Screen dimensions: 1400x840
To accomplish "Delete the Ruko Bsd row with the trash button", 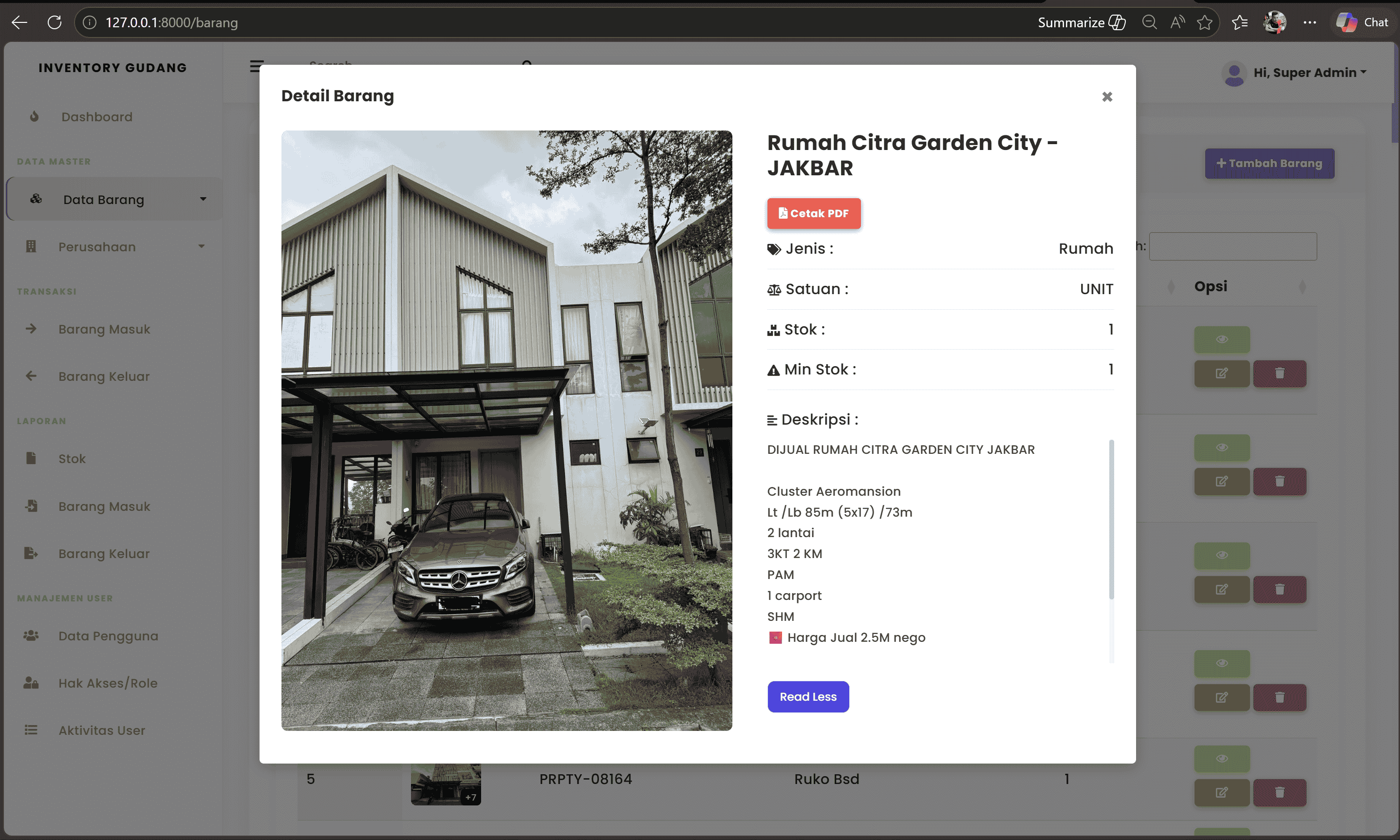I will (1279, 792).
